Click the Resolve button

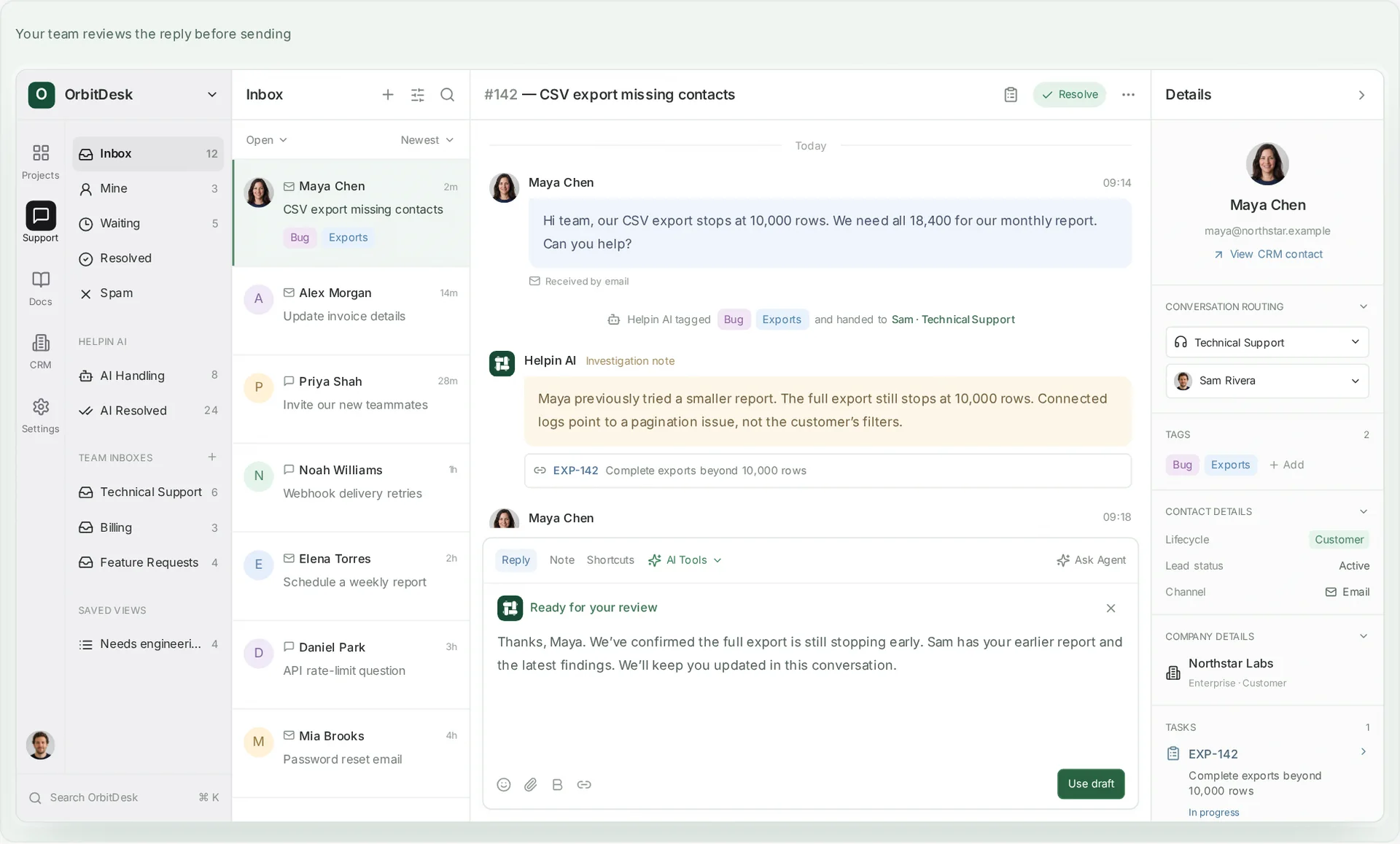click(x=1069, y=95)
